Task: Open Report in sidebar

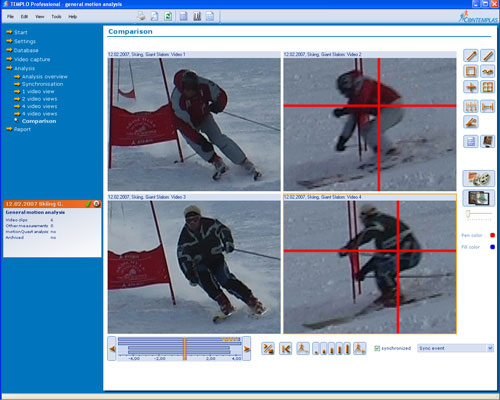Action: pyautogui.click(x=22, y=129)
